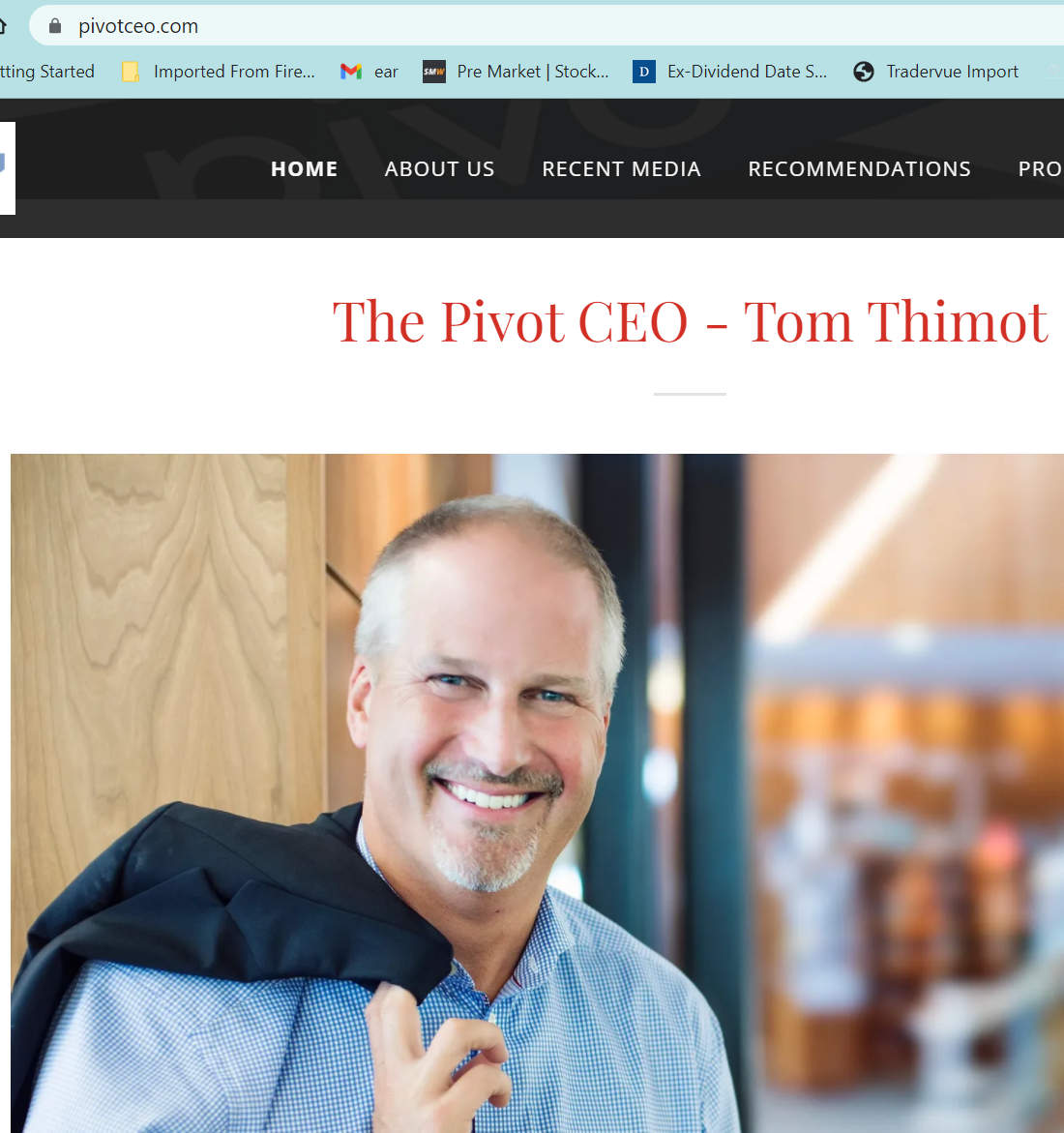Click the site logo in header
1064x1133 pixels.
click(x=7, y=167)
